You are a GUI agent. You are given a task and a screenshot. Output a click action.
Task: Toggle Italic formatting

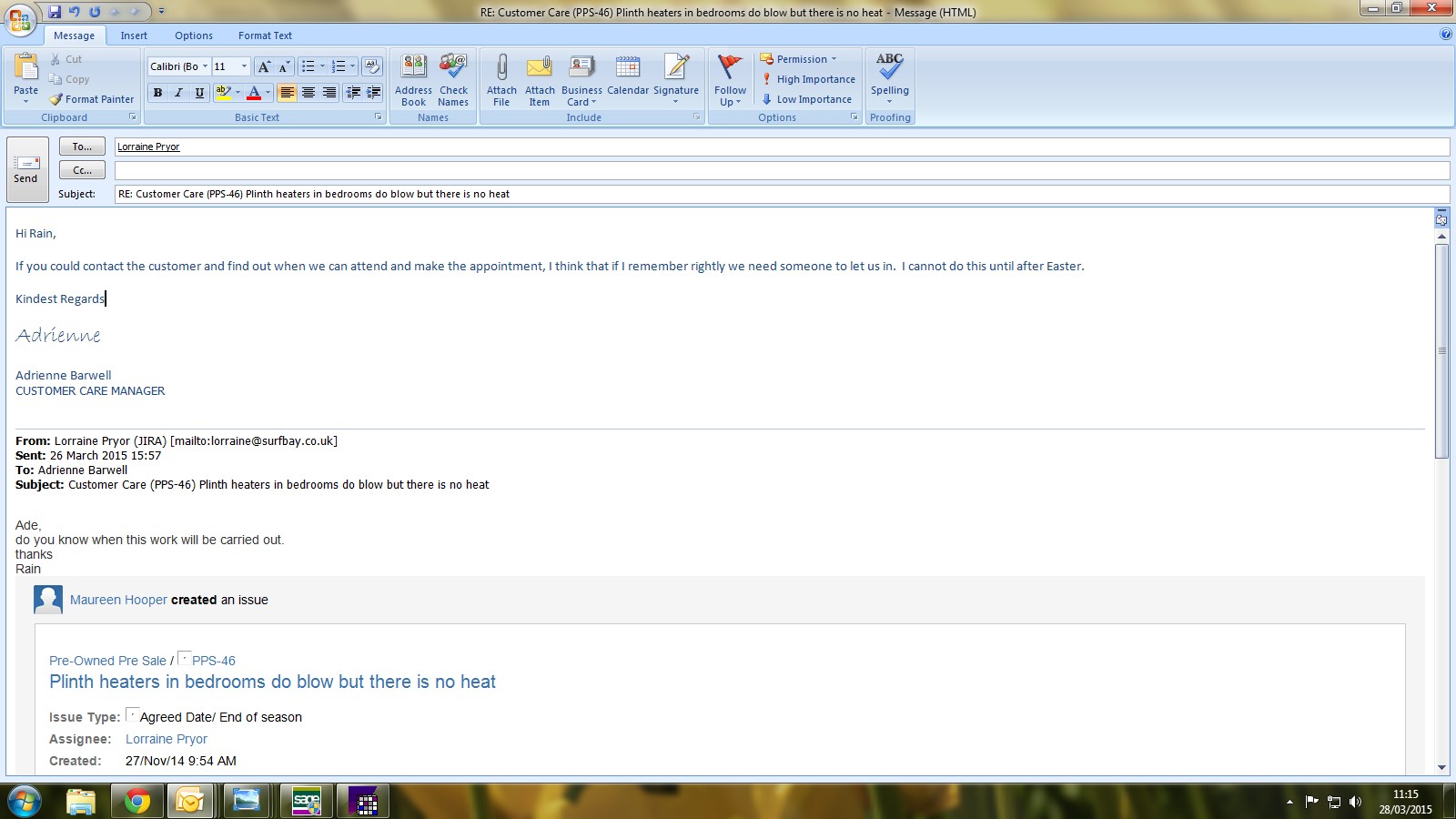[x=178, y=93]
